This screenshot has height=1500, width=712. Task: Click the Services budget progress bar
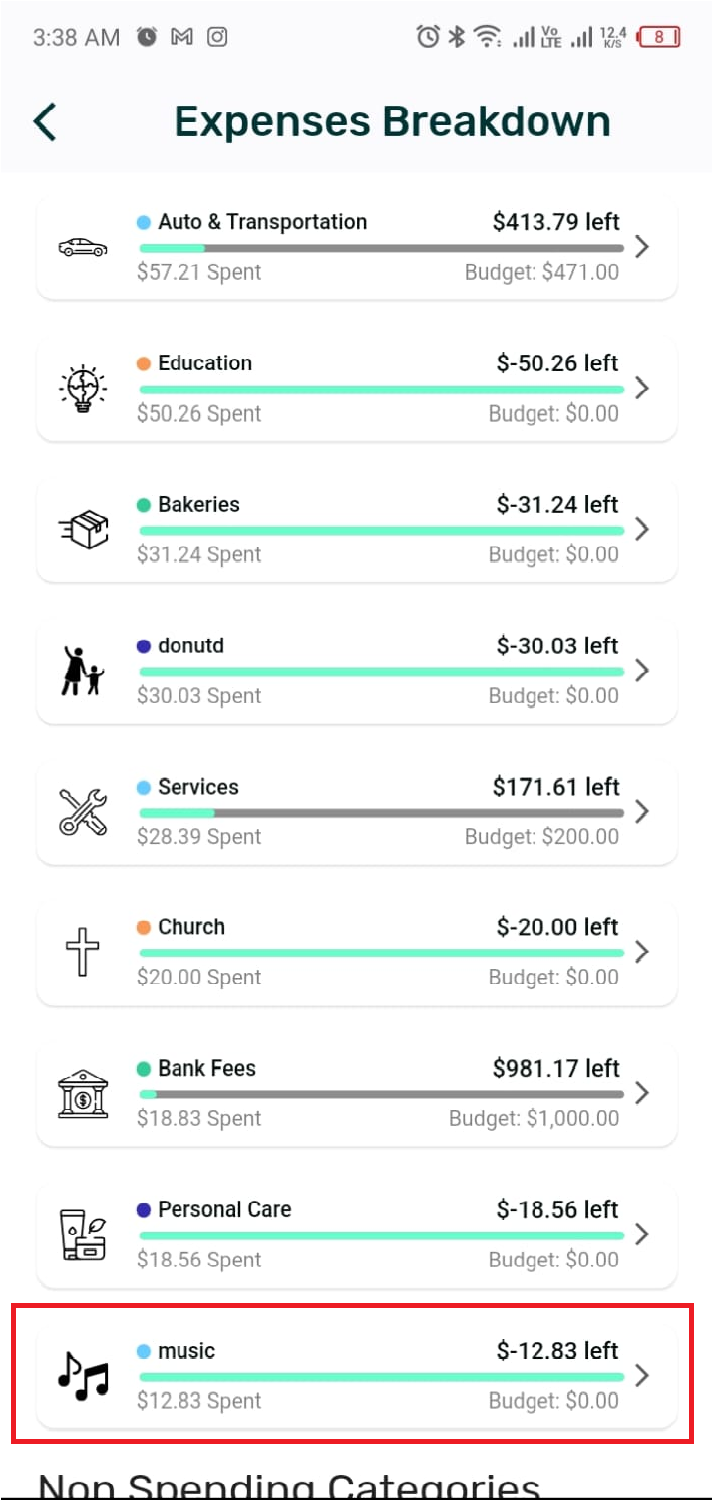click(x=381, y=813)
